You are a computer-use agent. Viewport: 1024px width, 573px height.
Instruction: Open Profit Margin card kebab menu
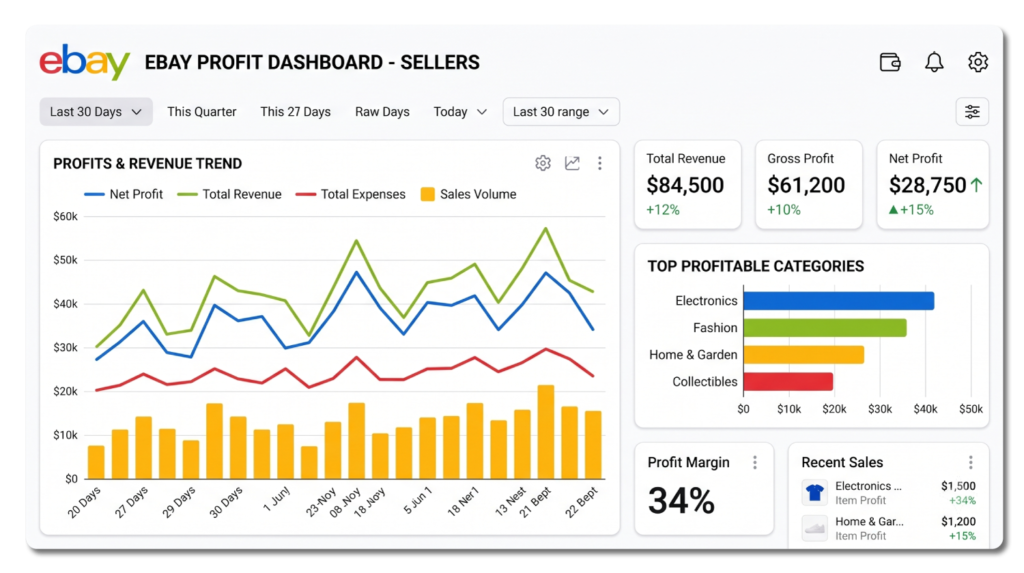[755, 463]
